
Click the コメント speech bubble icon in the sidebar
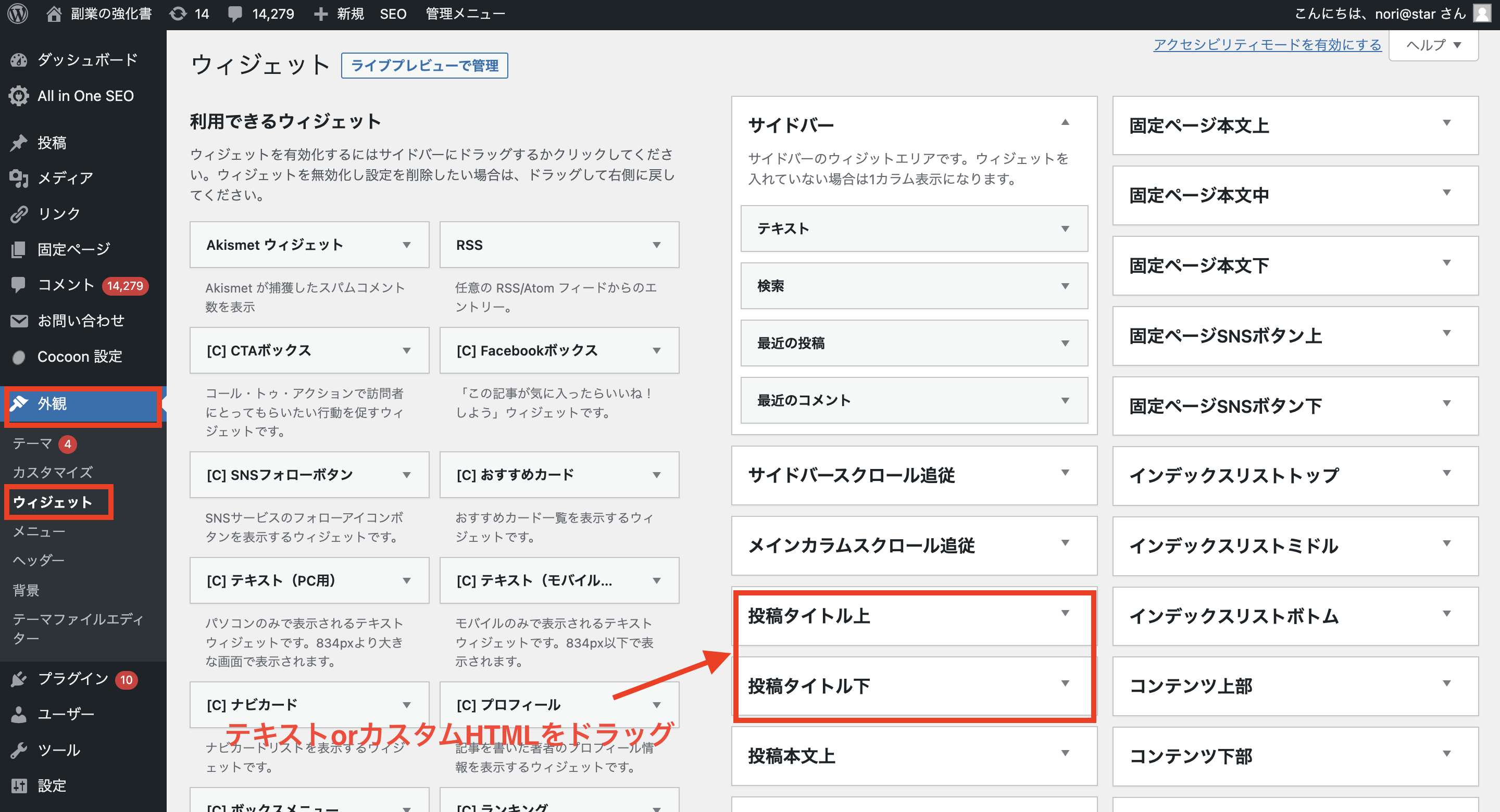(x=19, y=285)
